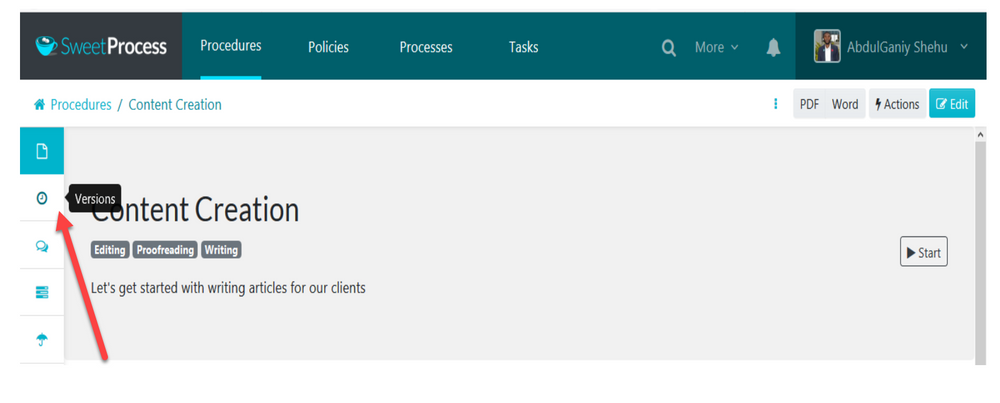Click the SweetProcess logo
This screenshot has height=403, width=1000.
(x=101, y=46)
